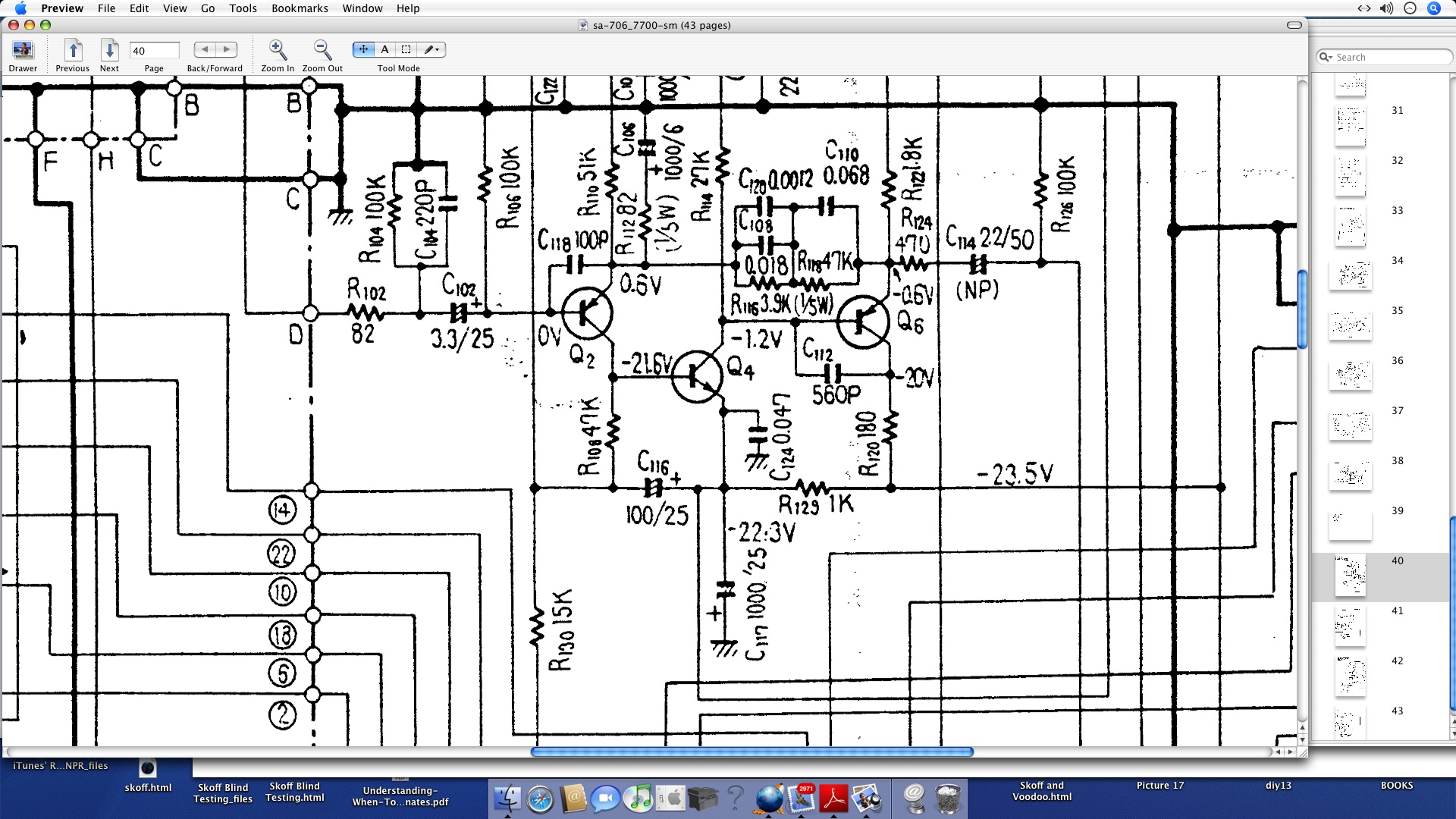Click the Forward arrow button
Screen dimensions: 1456x819
pos(226,49)
